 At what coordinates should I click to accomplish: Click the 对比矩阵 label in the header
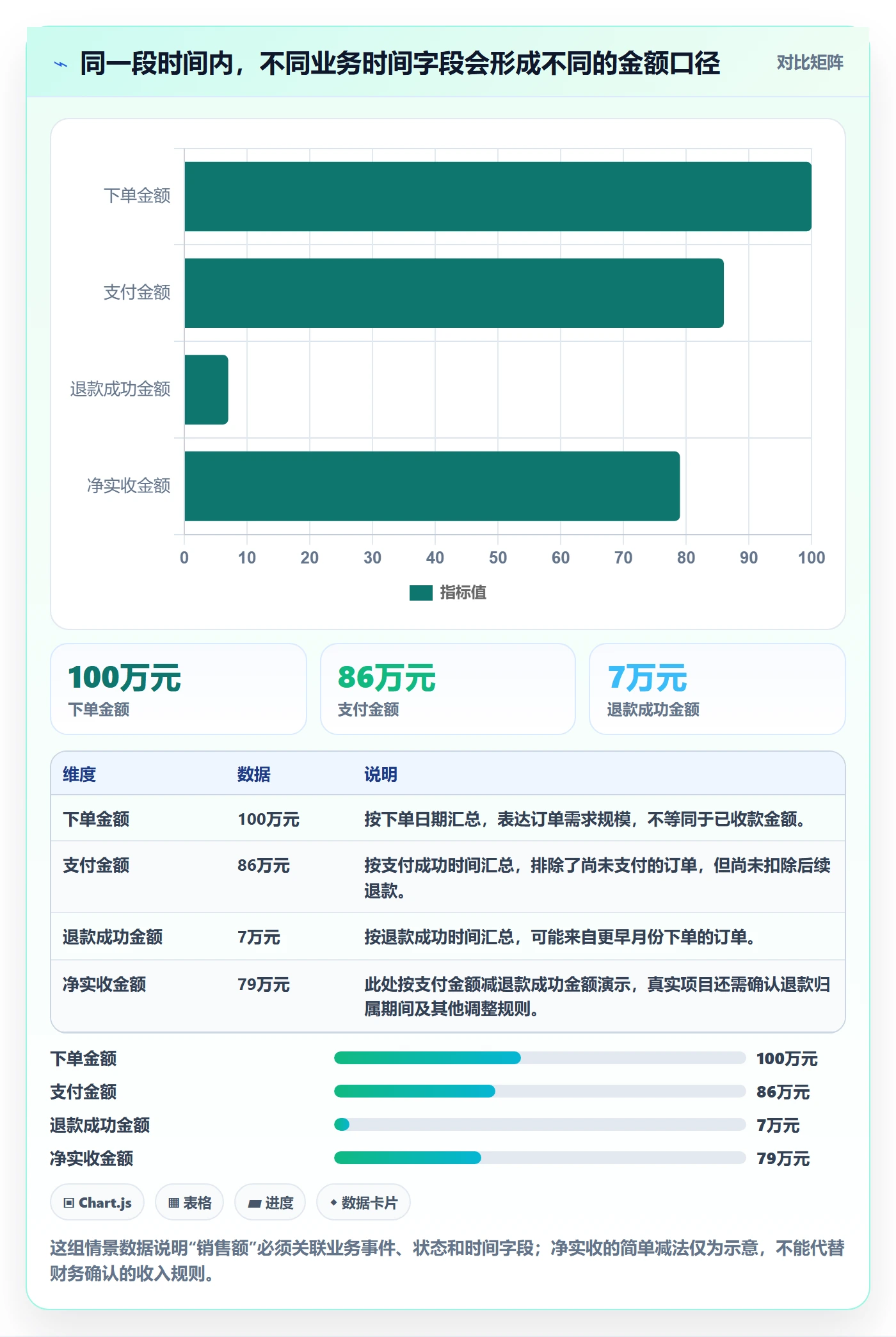click(x=810, y=63)
